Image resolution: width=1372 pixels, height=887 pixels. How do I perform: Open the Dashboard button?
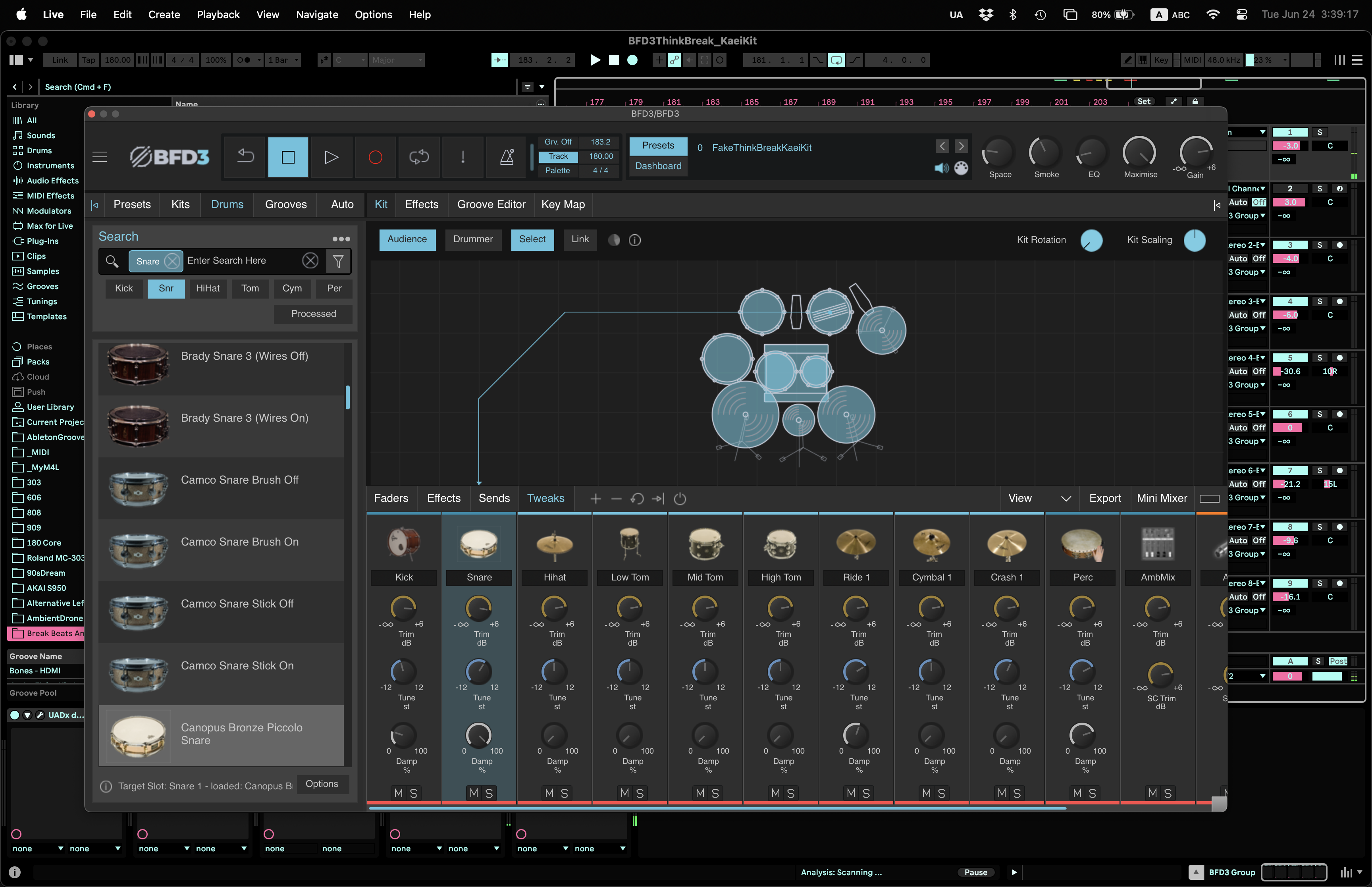pyautogui.click(x=658, y=166)
